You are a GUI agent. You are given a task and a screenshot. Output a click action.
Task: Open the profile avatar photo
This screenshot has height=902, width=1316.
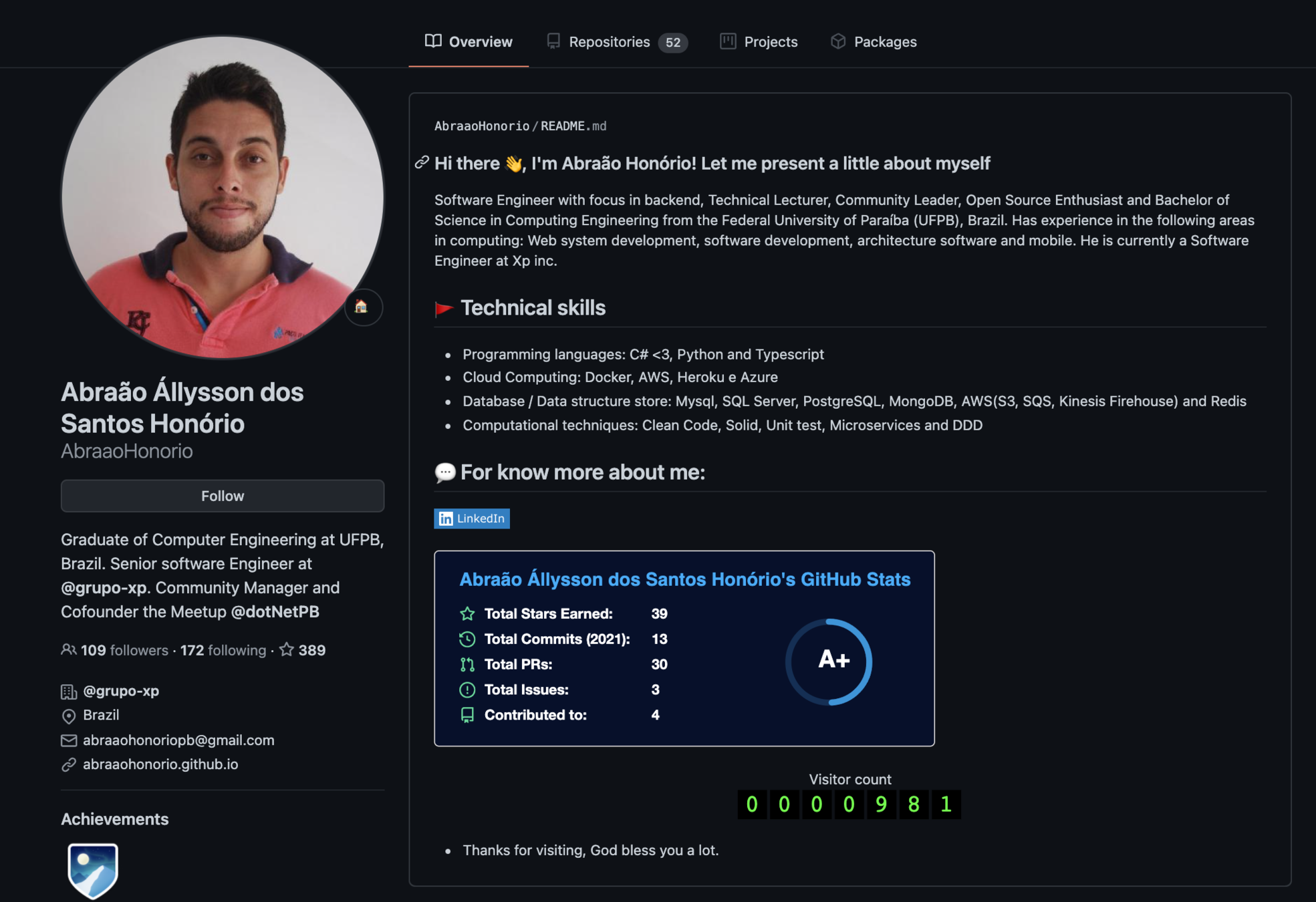[x=223, y=197]
